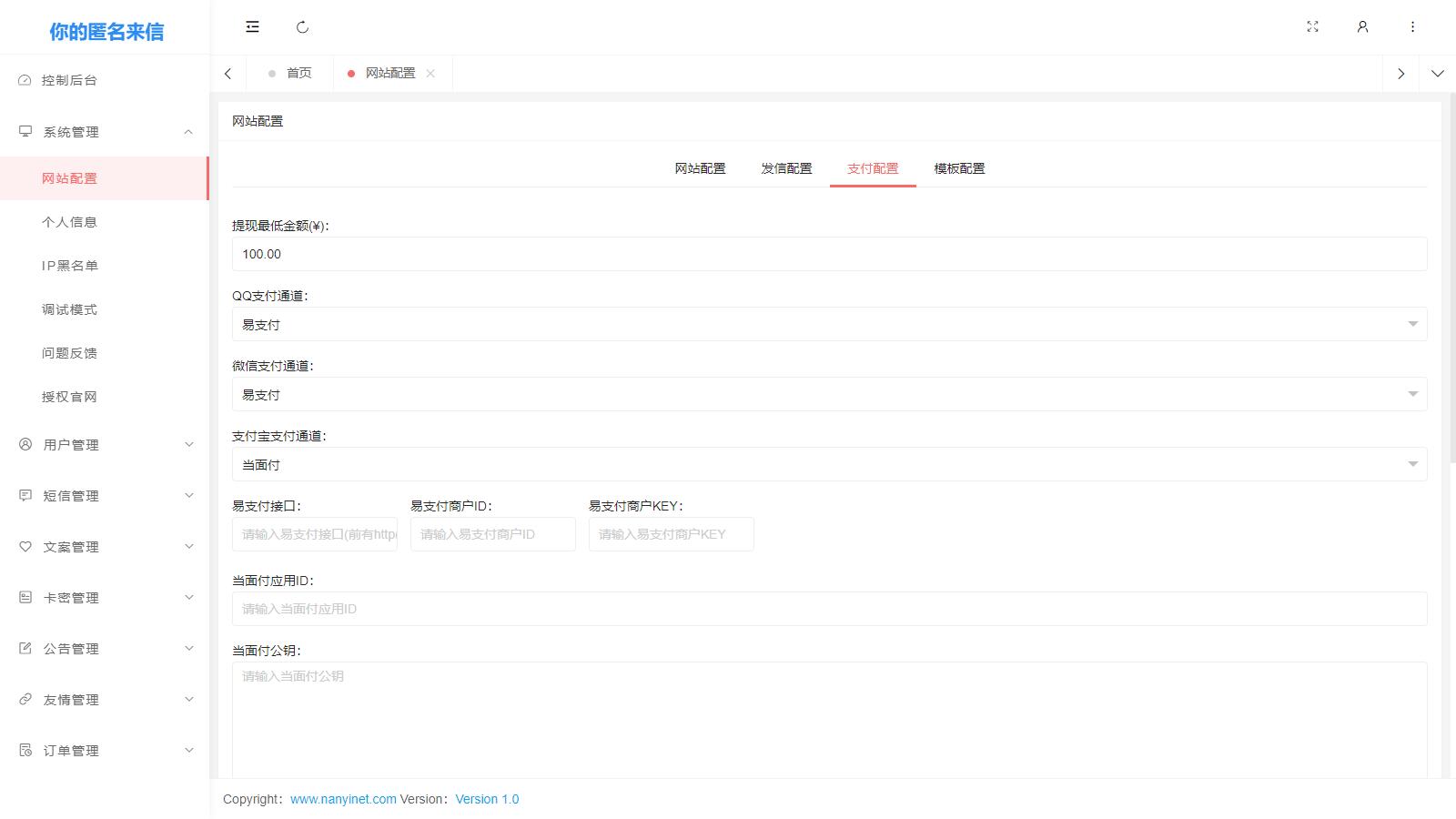Collapse the sidebar with the menu fold icon
Image resolution: width=1456 pixels, height=819 pixels.
(x=252, y=27)
